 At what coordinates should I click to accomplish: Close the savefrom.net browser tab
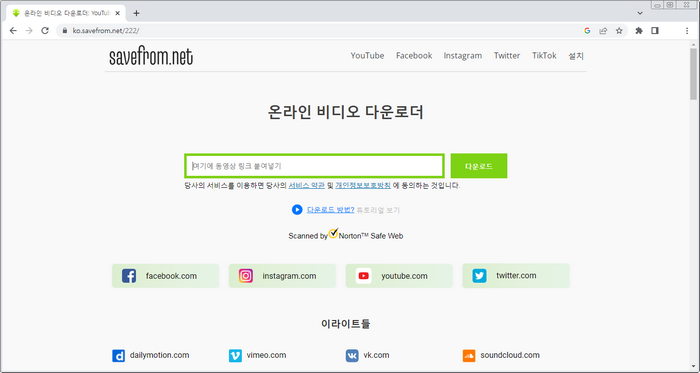point(117,13)
